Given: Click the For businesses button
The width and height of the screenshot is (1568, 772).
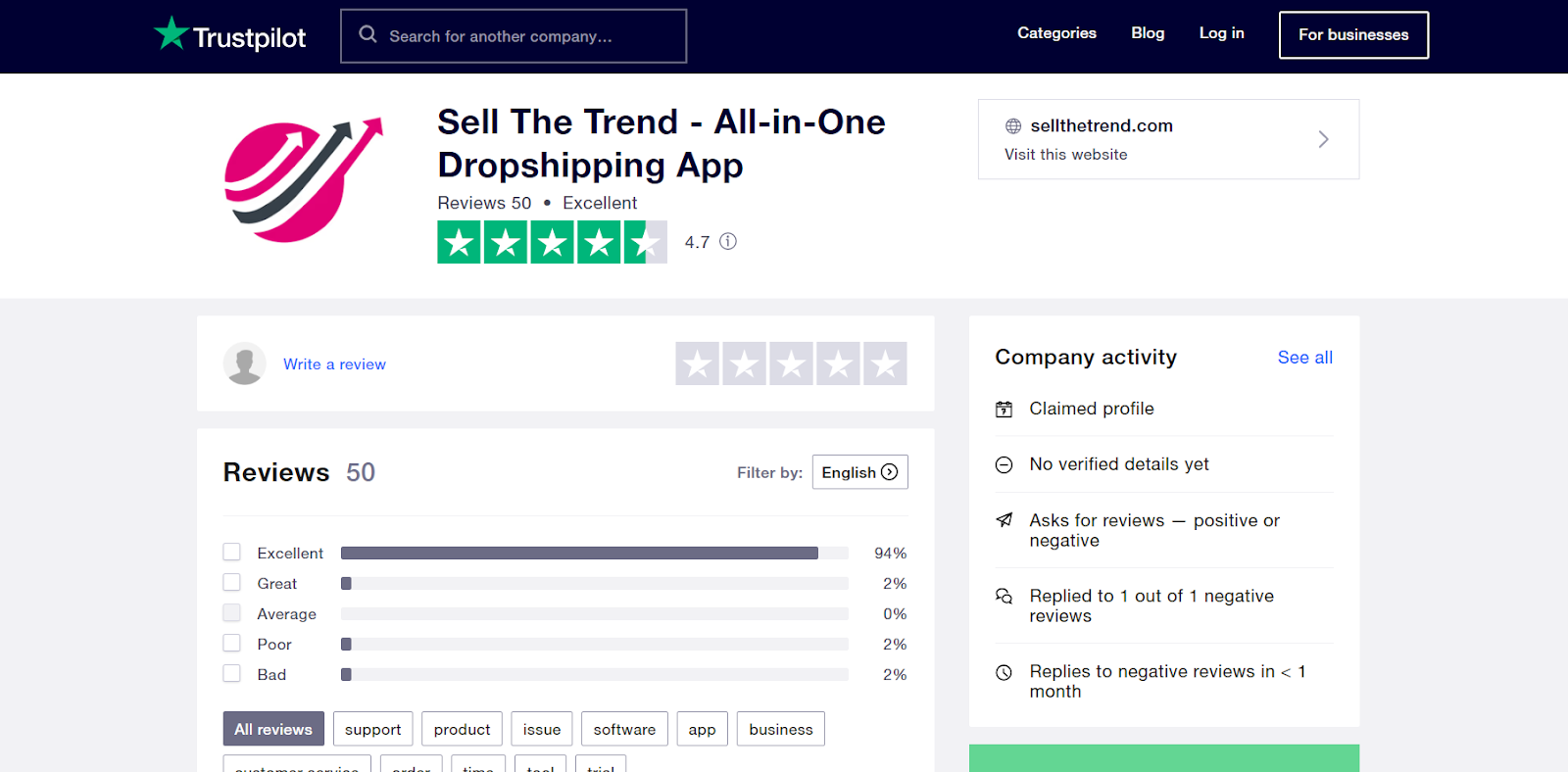Looking at the screenshot, I should tap(1354, 35).
